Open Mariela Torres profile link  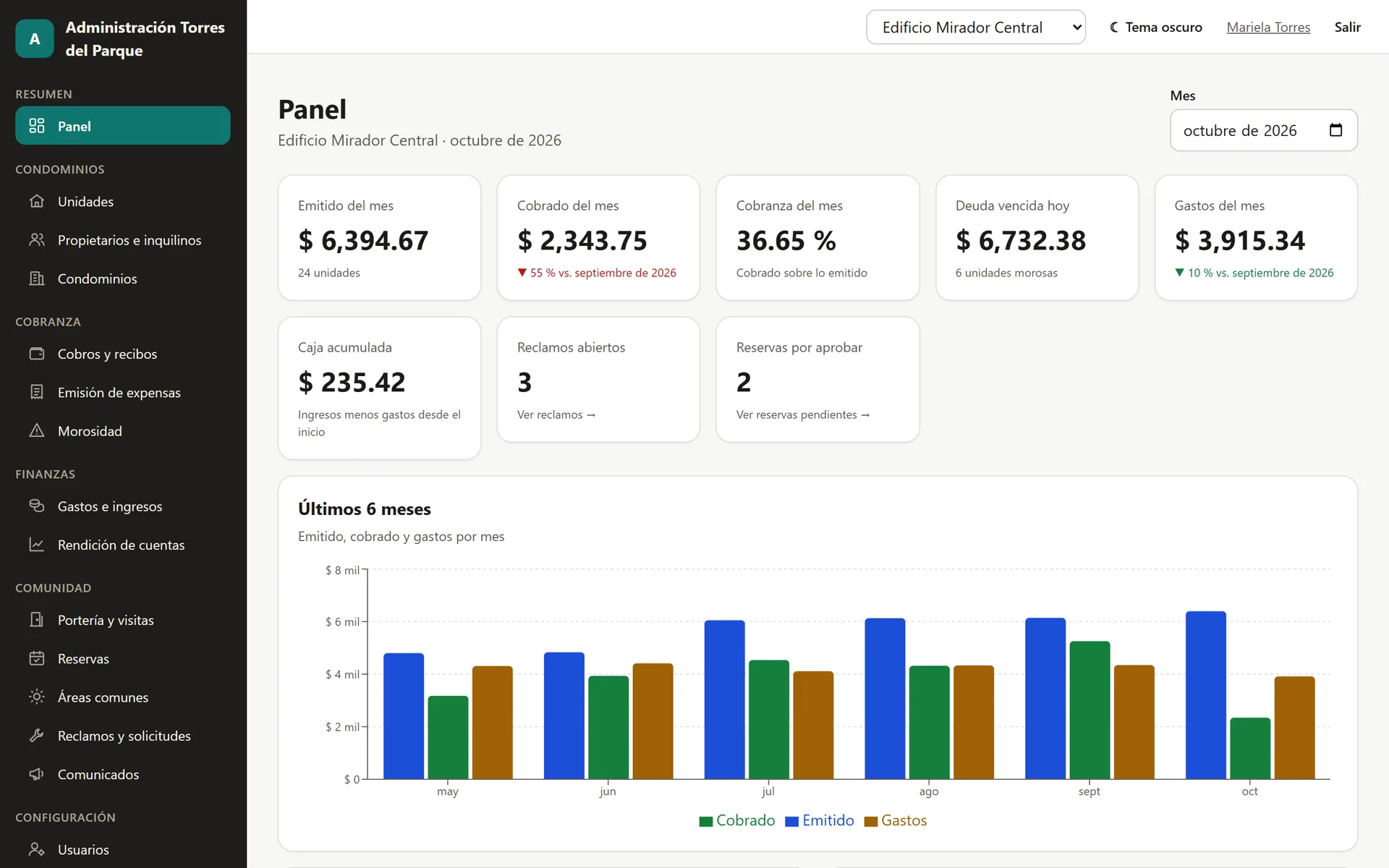[1268, 27]
